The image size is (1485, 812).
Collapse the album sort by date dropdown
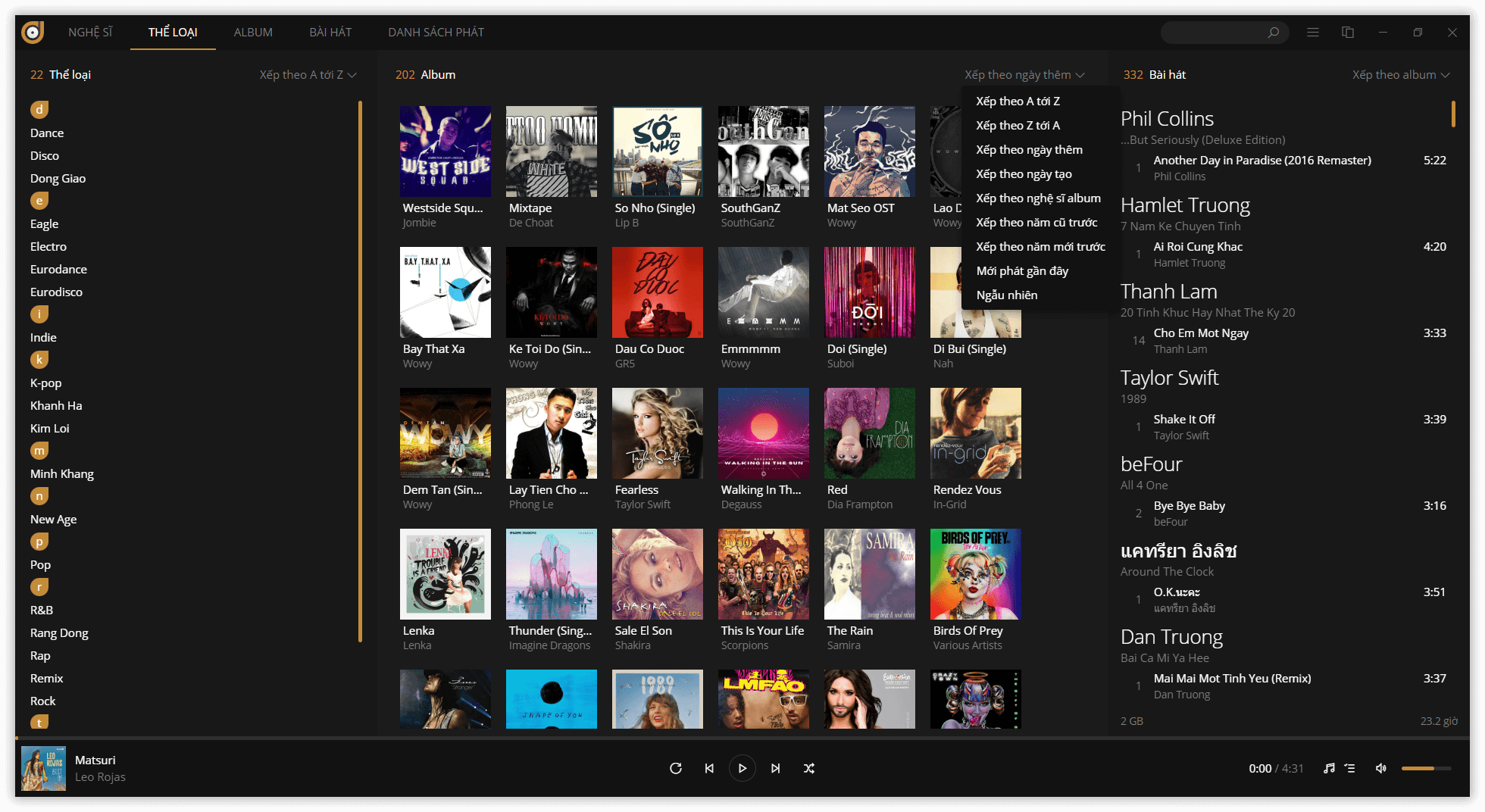tap(1024, 75)
